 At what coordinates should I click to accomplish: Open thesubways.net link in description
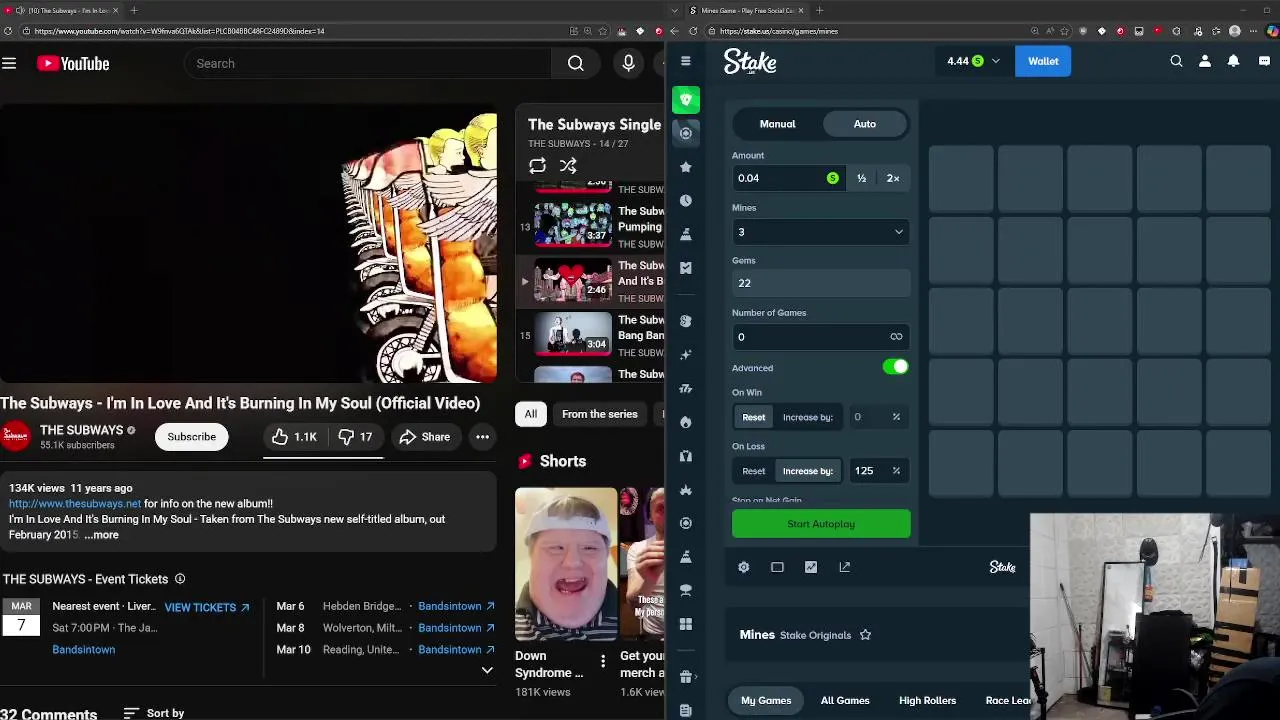[75, 504]
